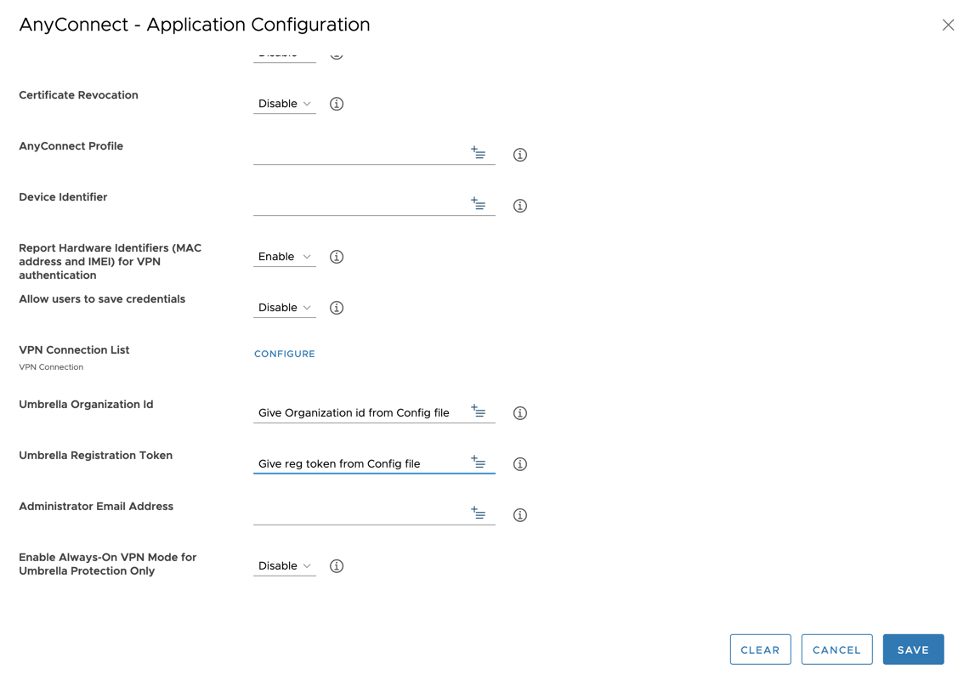The image size is (977, 681).
Task: View info for Enable Always-On VPN Mode
Action: tap(336, 566)
